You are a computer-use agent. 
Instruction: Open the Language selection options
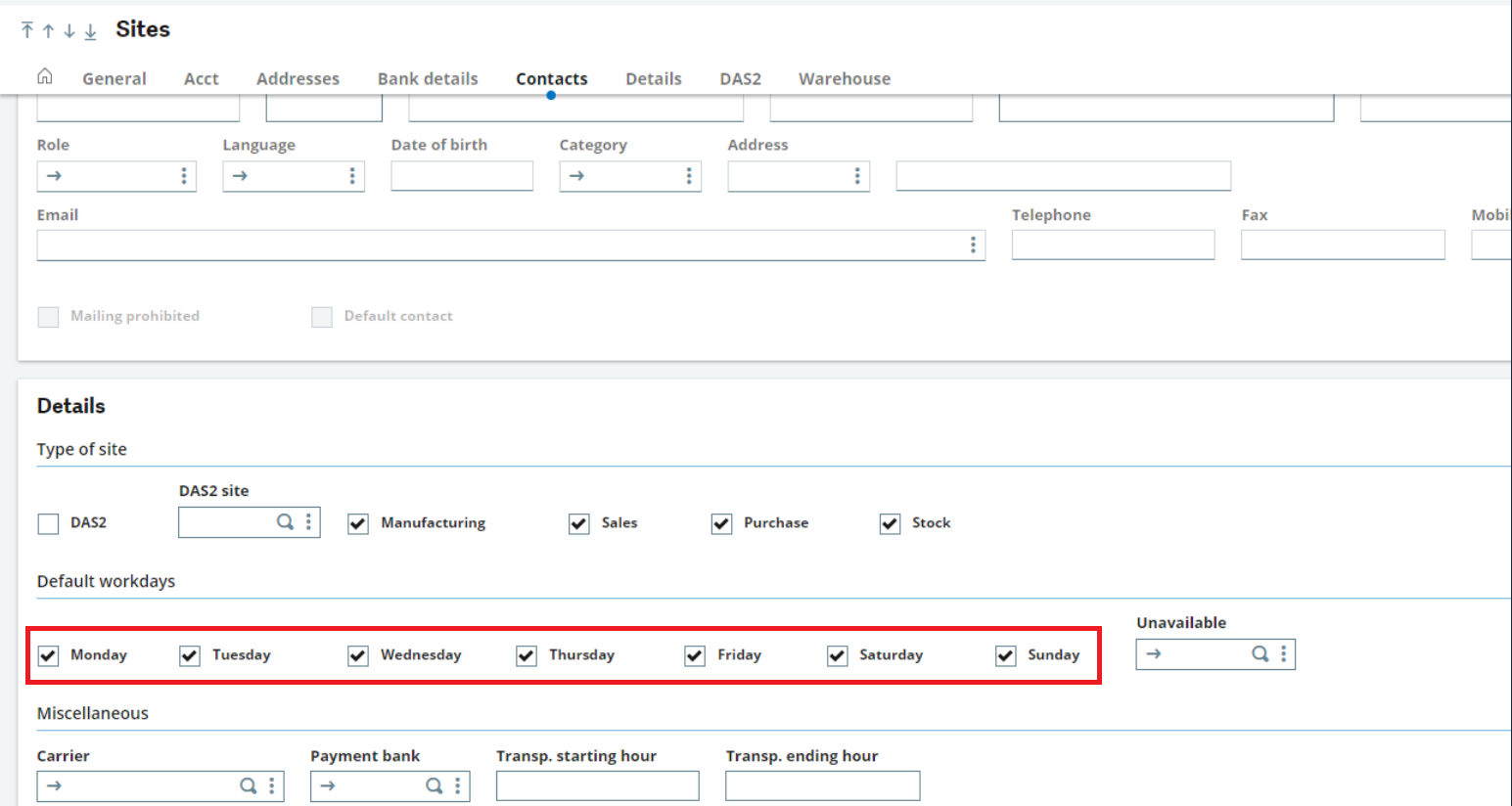tap(352, 176)
